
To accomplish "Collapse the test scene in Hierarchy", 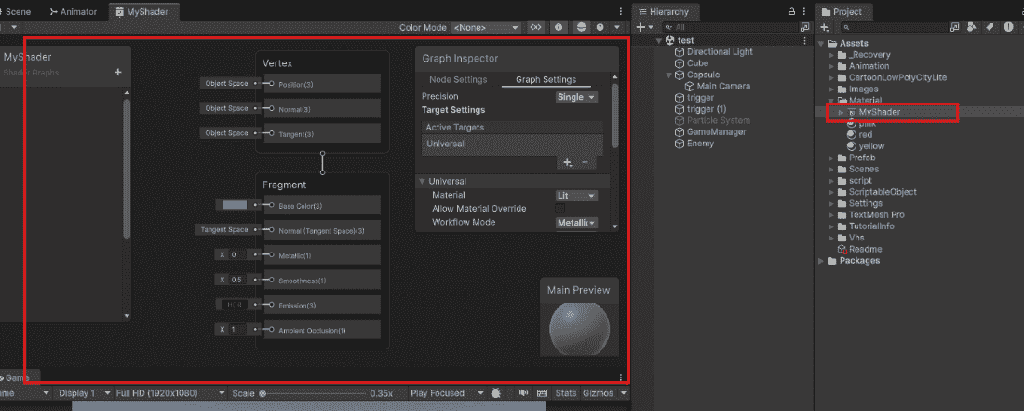I will (x=659, y=41).
